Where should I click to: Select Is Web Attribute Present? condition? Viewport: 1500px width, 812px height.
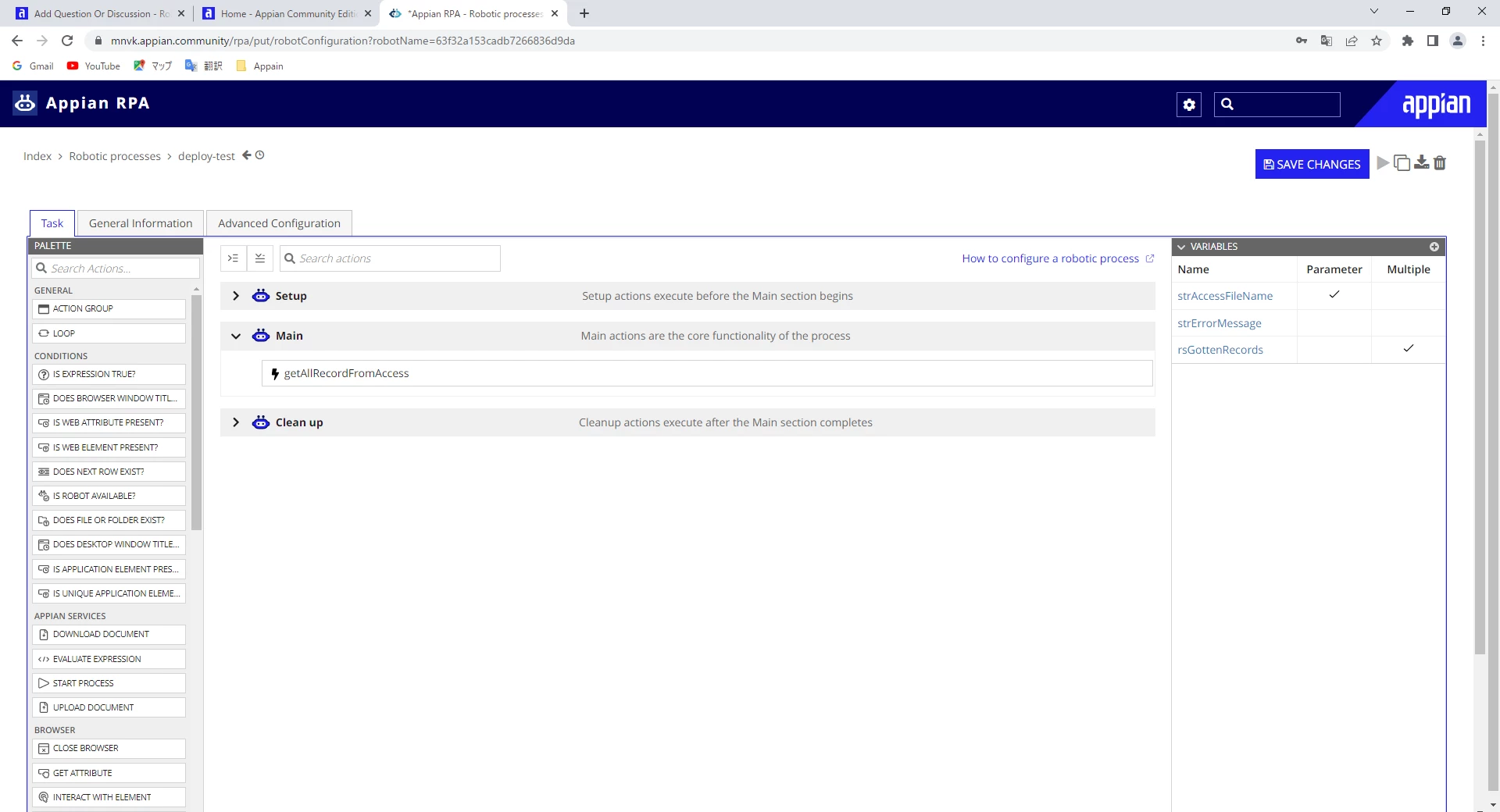click(109, 423)
